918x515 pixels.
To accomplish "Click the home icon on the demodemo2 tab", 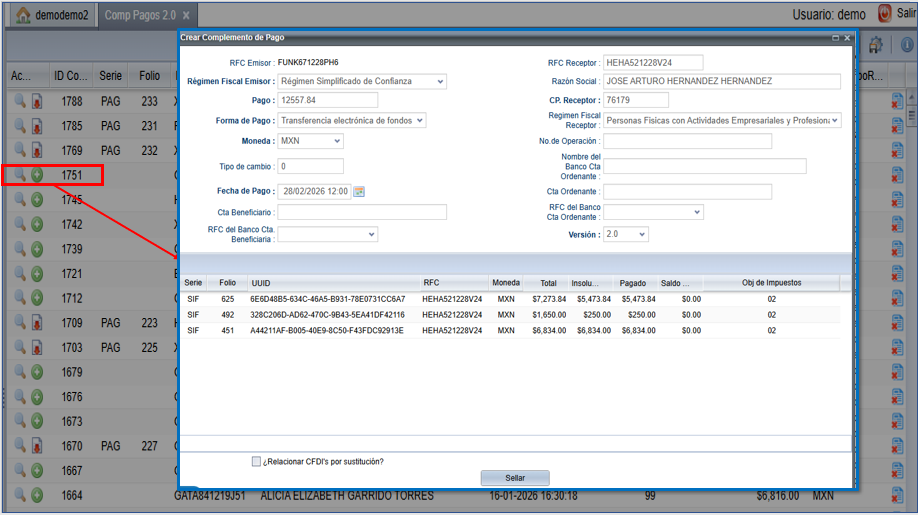I will coord(22,15).
